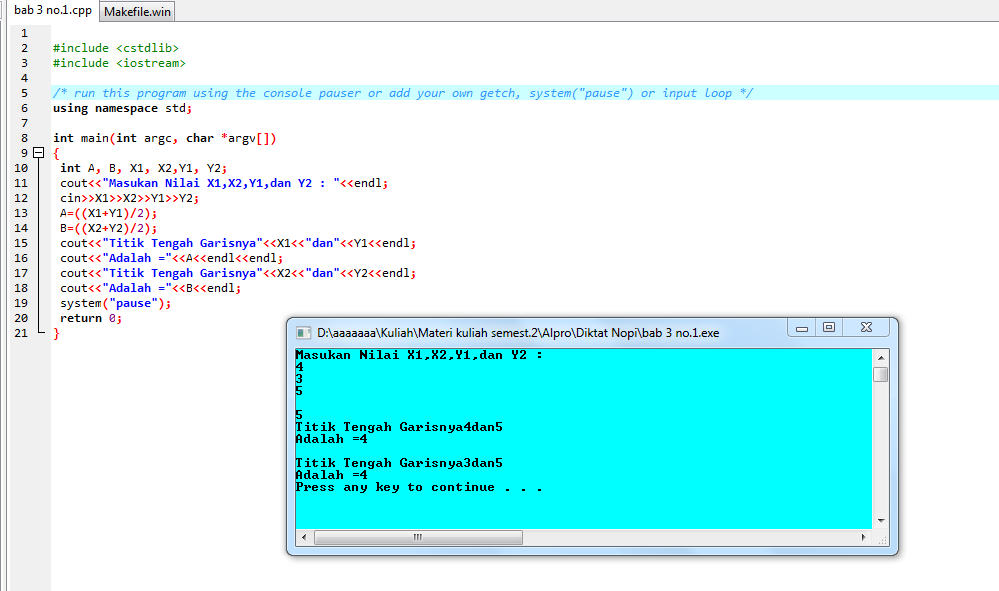Click line number 13 in the gutter

[x=21, y=213]
